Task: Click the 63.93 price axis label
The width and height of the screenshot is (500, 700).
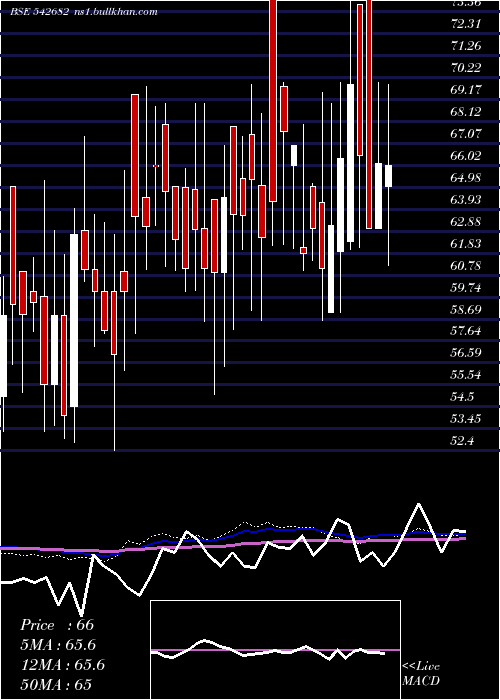Action: [x=467, y=200]
